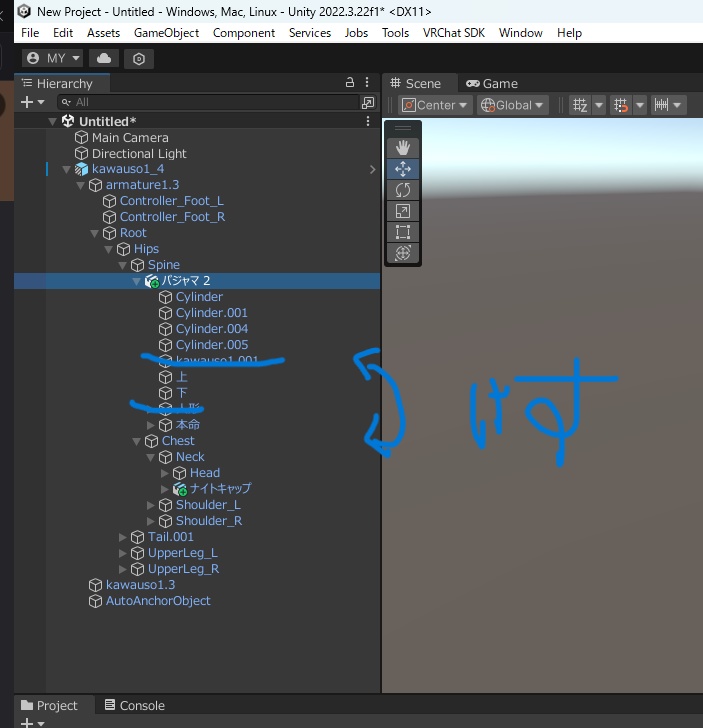The height and width of the screenshot is (728, 703).
Task: Open the cloud services button
Action: pyautogui.click(x=104, y=58)
